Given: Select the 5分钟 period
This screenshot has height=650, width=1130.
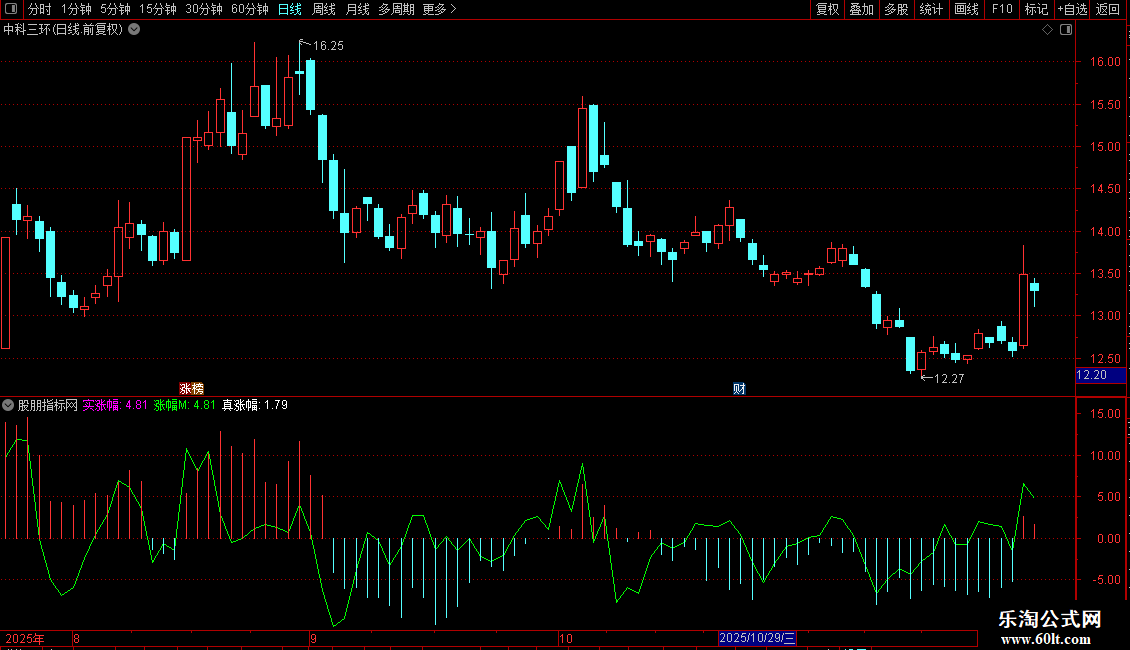Looking at the screenshot, I should pos(115,9).
